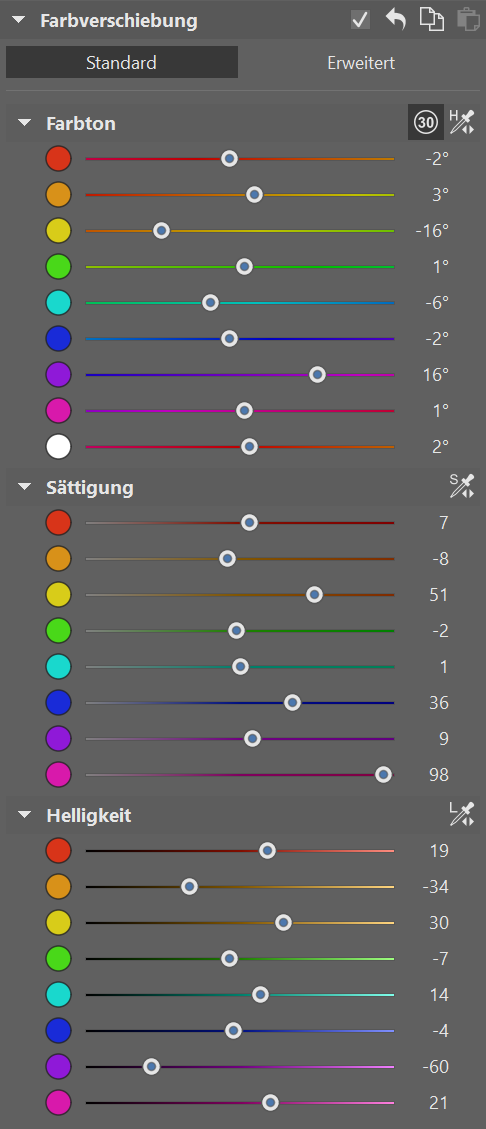Click the paste settings clipboard icon
The image size is (486, 1129).
click(x=468, y=19)
